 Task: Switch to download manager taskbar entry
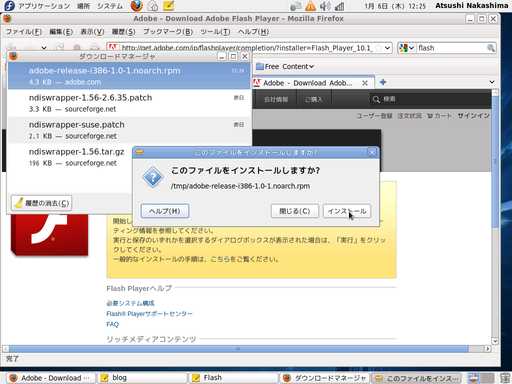point(324,378)
